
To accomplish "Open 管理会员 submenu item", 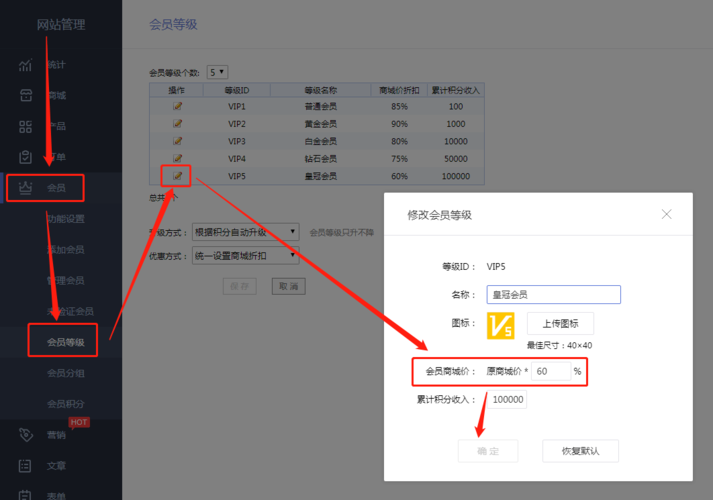I will [66, 280].
